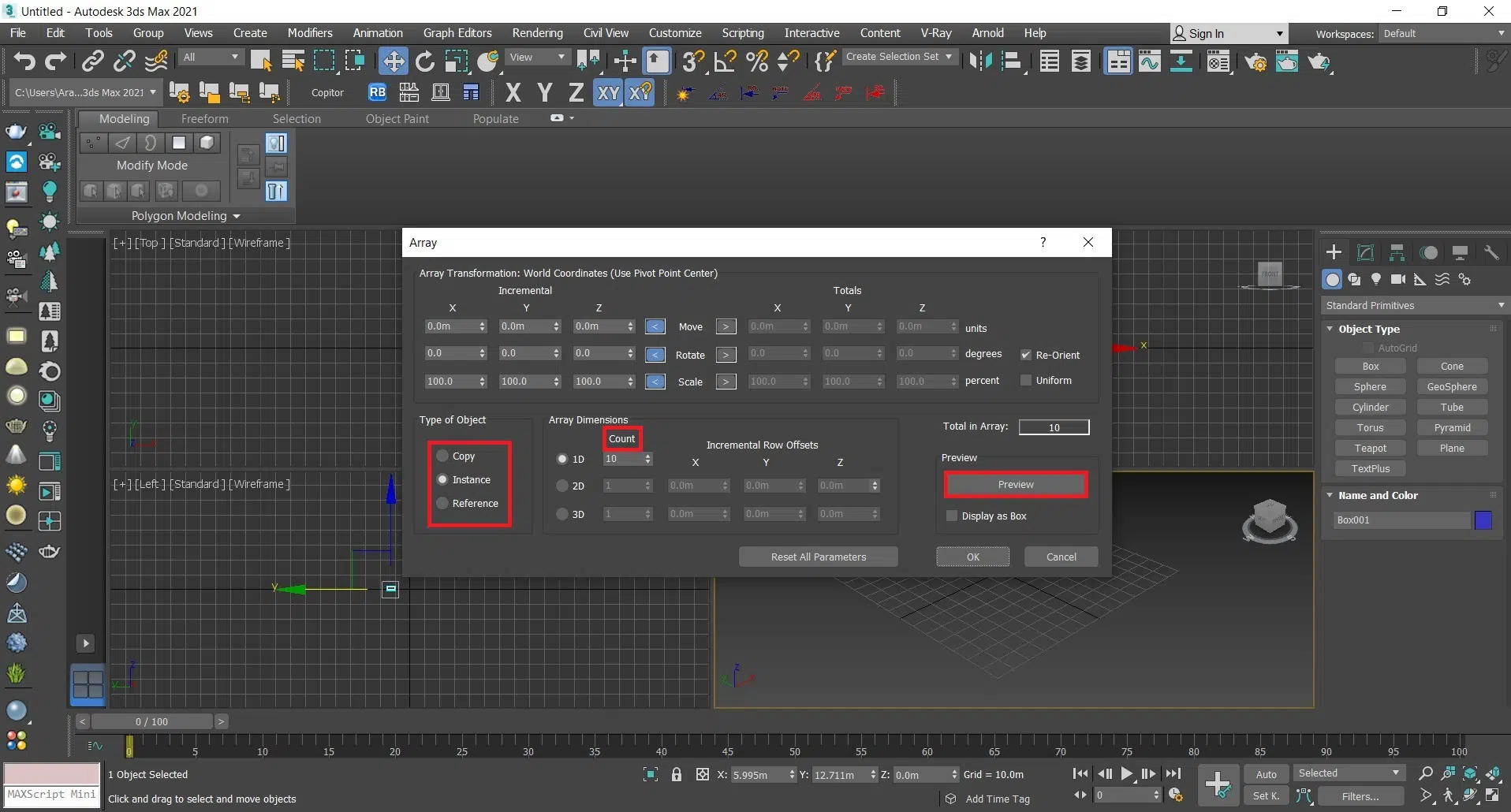Click the Reset All Parameters button
The height and width of the screenshot is (812, 1511).
[x=818, y=557]
